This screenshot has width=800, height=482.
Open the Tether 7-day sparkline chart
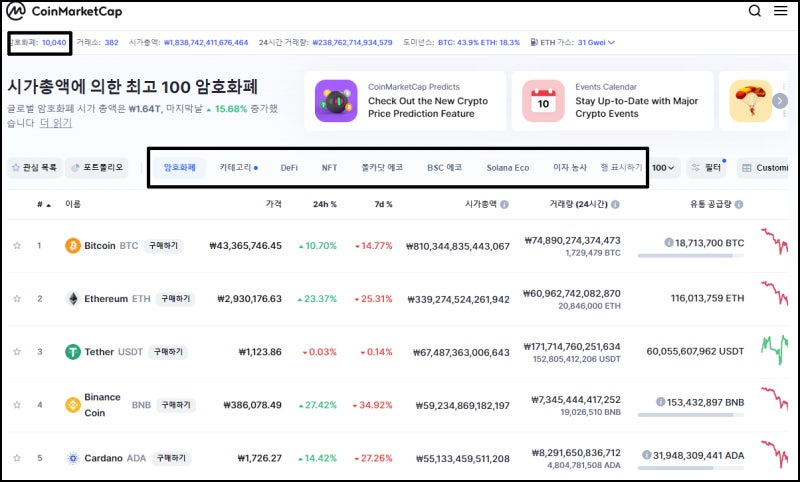[774, 349]
